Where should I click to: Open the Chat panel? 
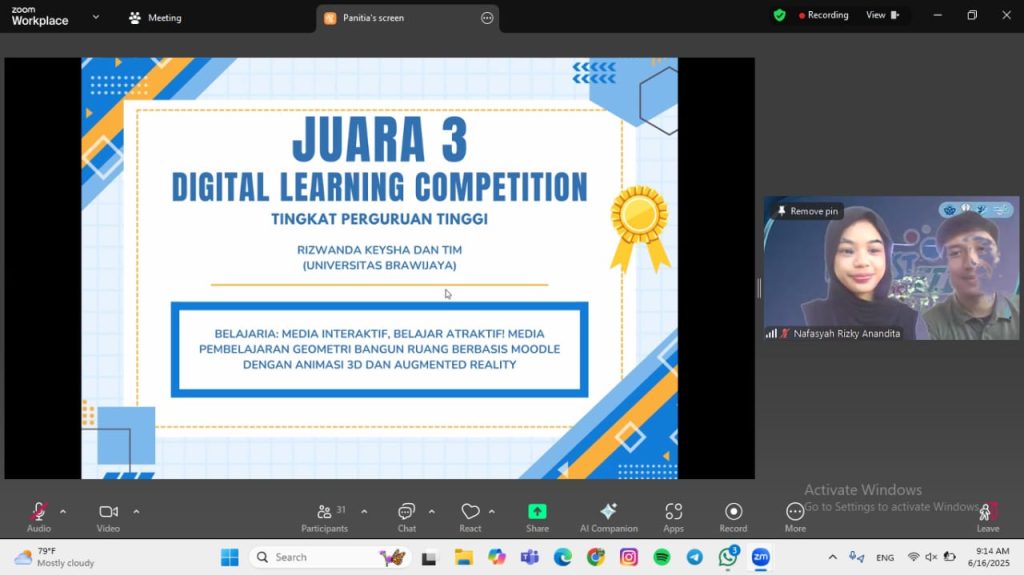point(406,513)
